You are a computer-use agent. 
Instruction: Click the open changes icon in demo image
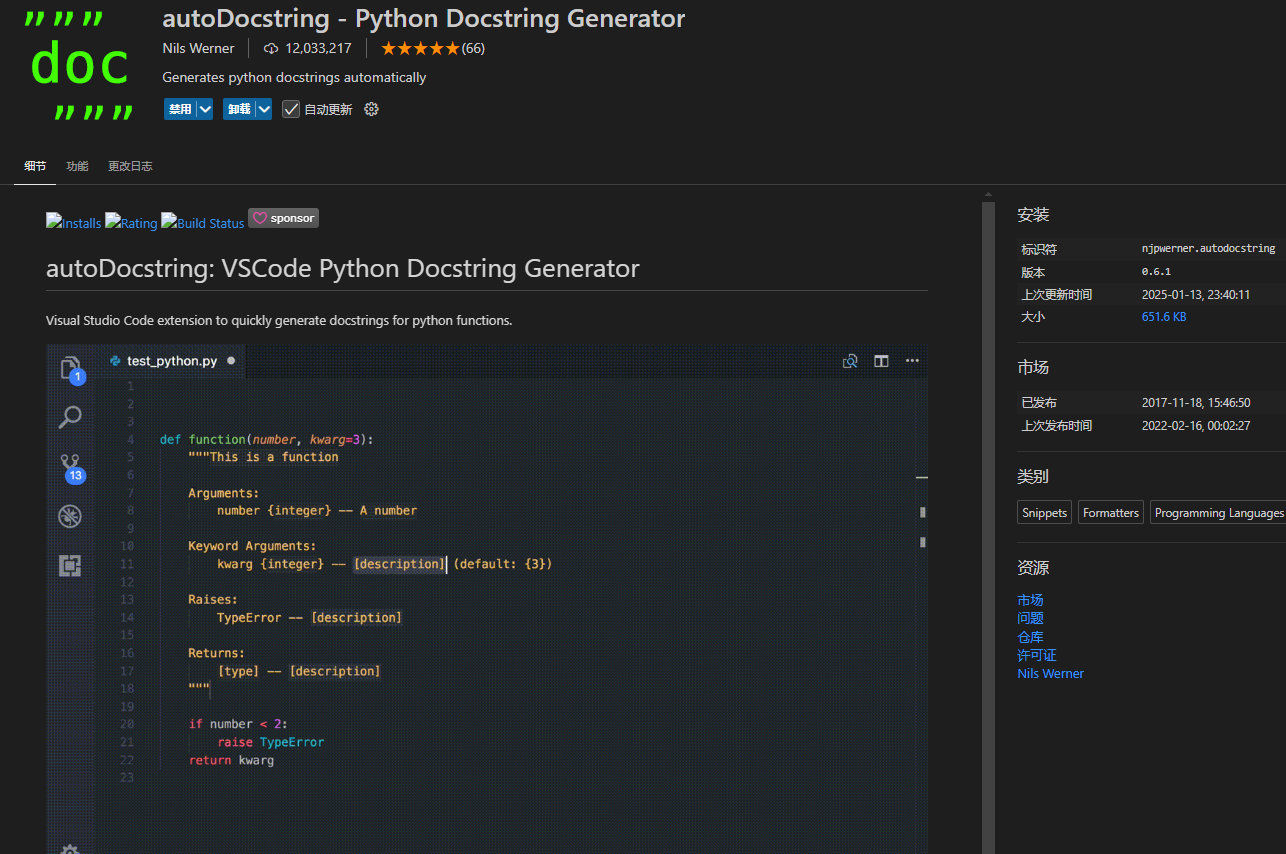pos(850,361)
